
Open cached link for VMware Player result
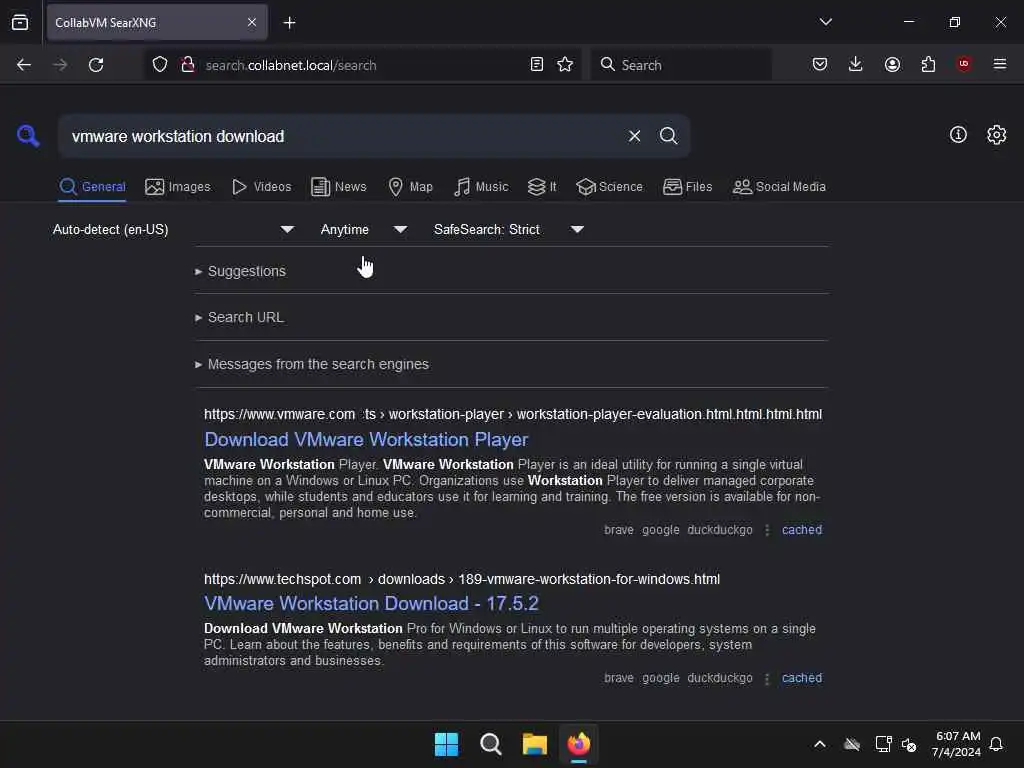click(x=802, y=530)
